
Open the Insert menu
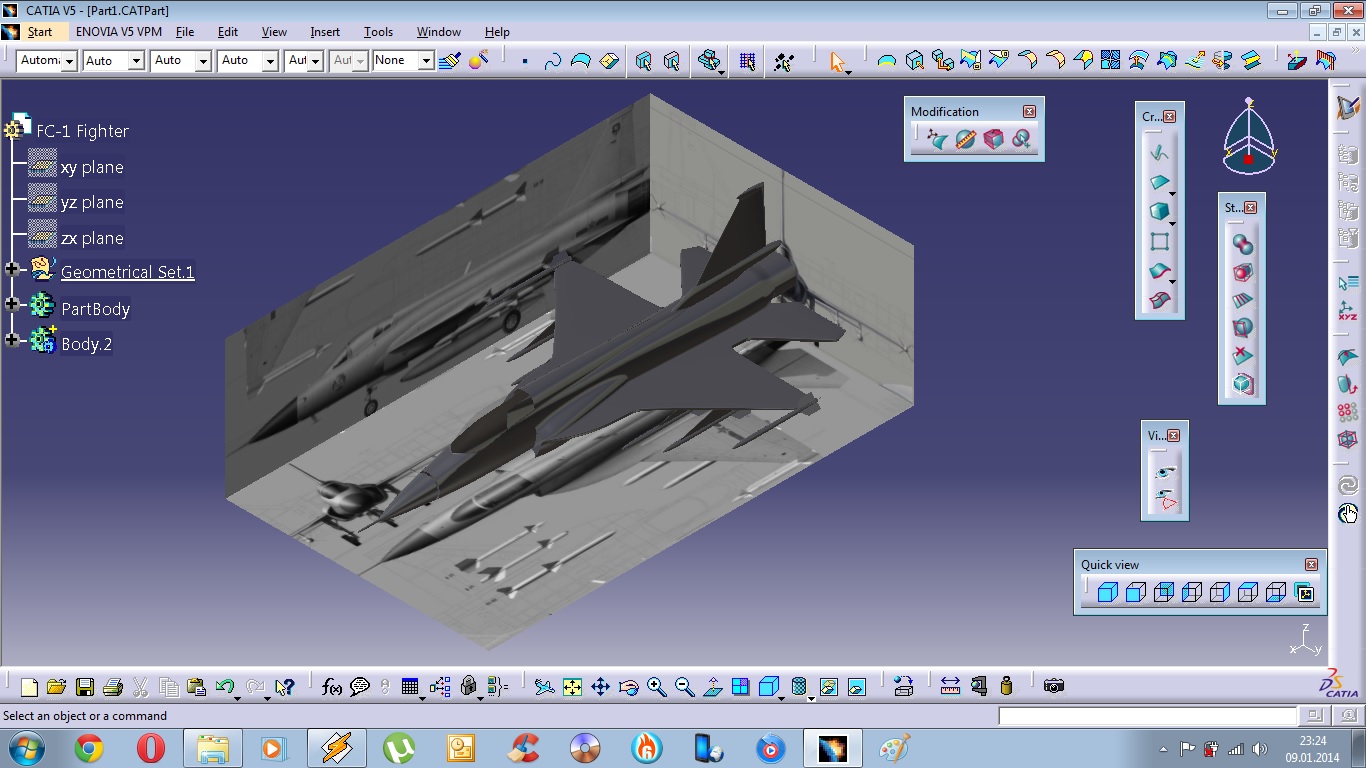[x=325, y=32]
